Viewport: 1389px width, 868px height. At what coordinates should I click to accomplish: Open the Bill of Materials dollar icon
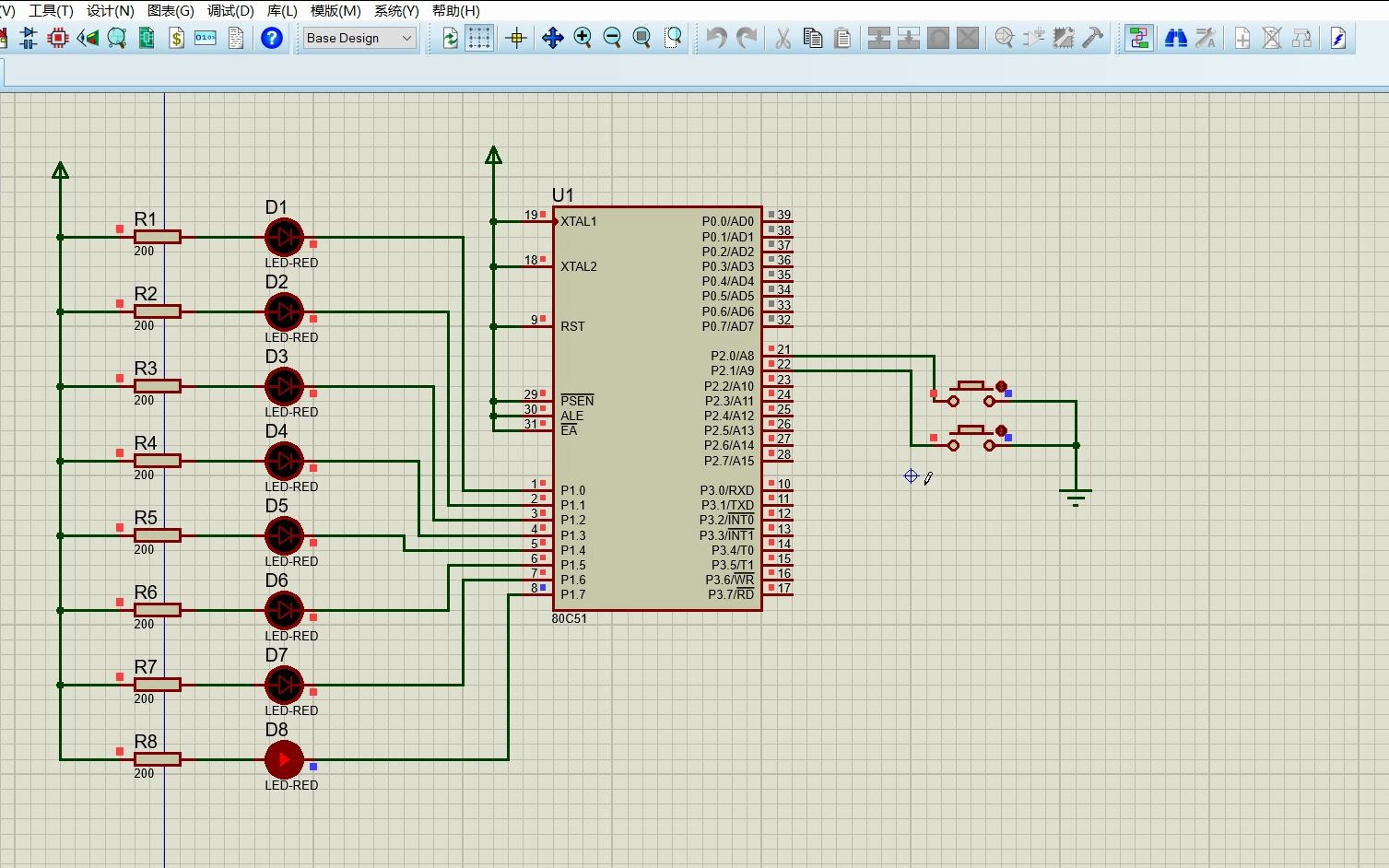tap(176, 38)
